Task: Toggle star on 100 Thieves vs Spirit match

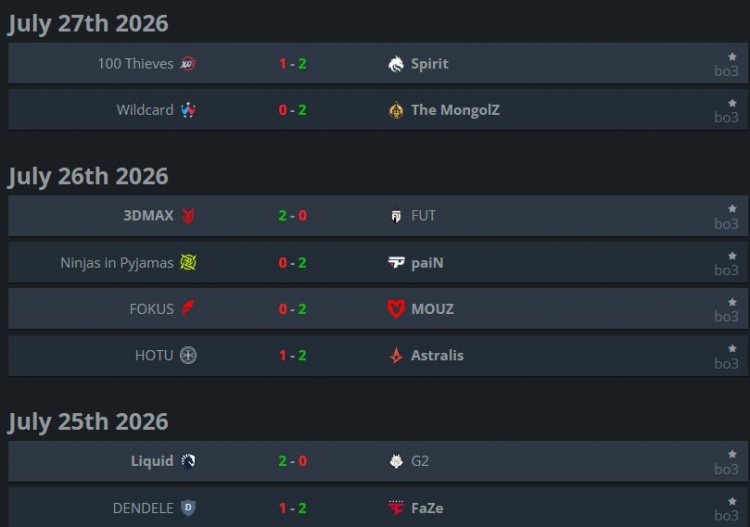Action: pos(732,57)
